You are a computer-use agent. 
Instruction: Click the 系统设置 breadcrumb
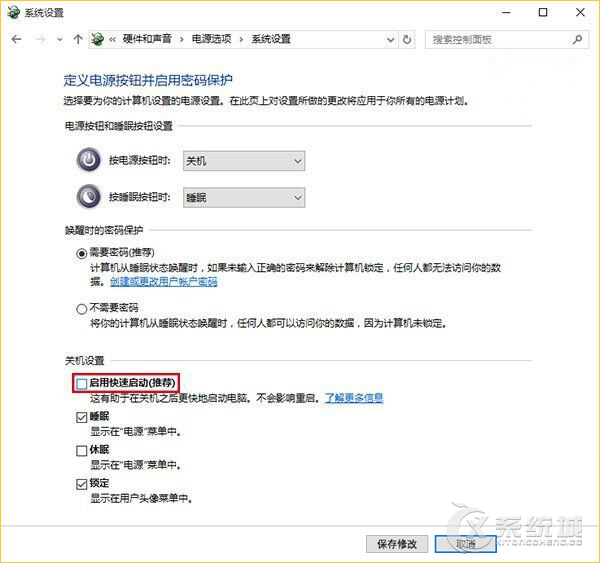pos(271,39)
